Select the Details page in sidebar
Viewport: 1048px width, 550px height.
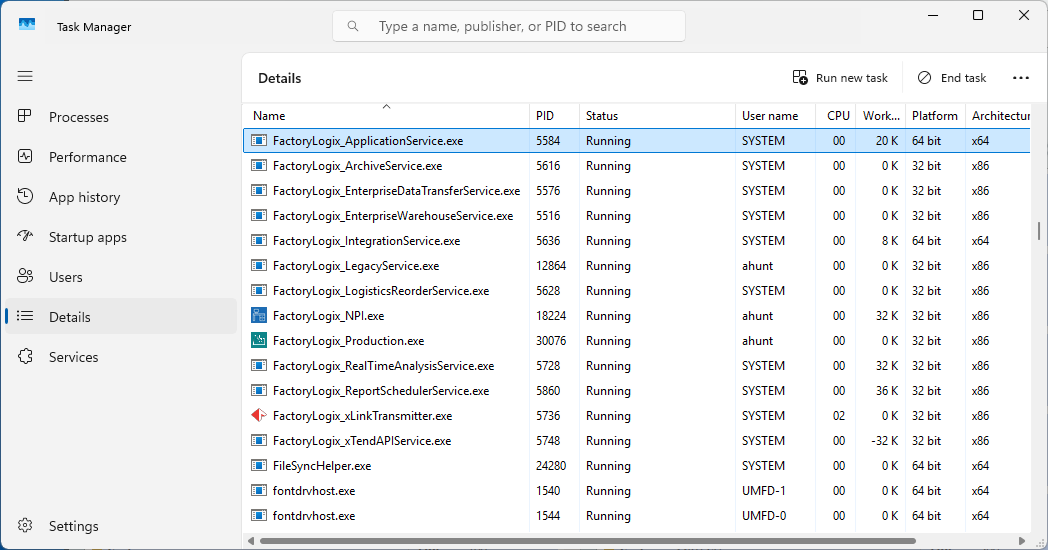coord(121,317)
